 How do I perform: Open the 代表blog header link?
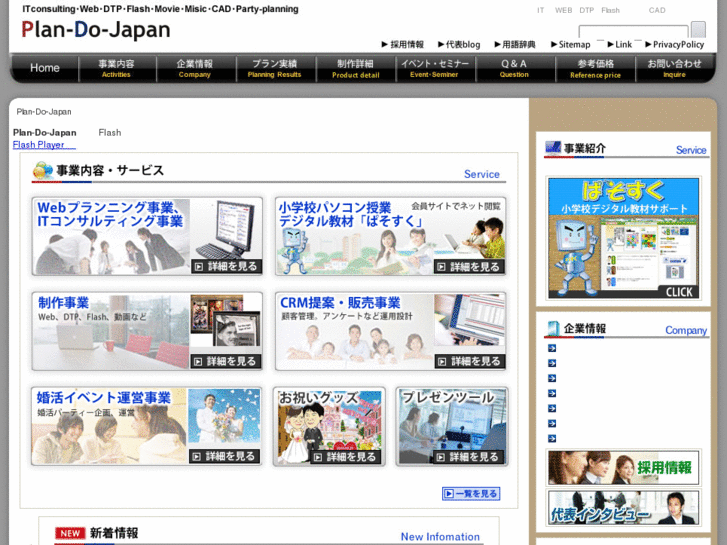[459, 45]
